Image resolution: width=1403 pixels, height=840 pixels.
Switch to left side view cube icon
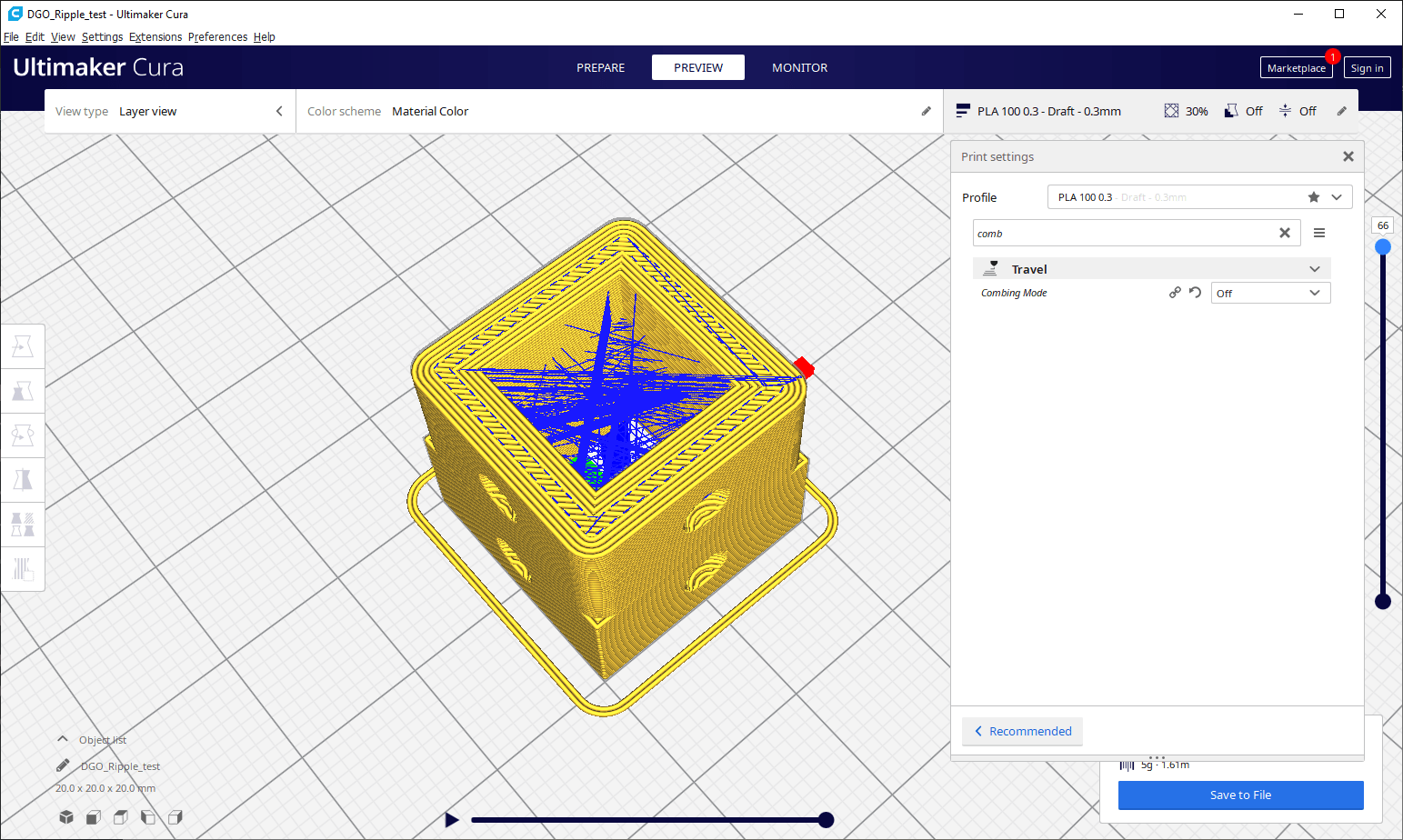click(147, 817)
